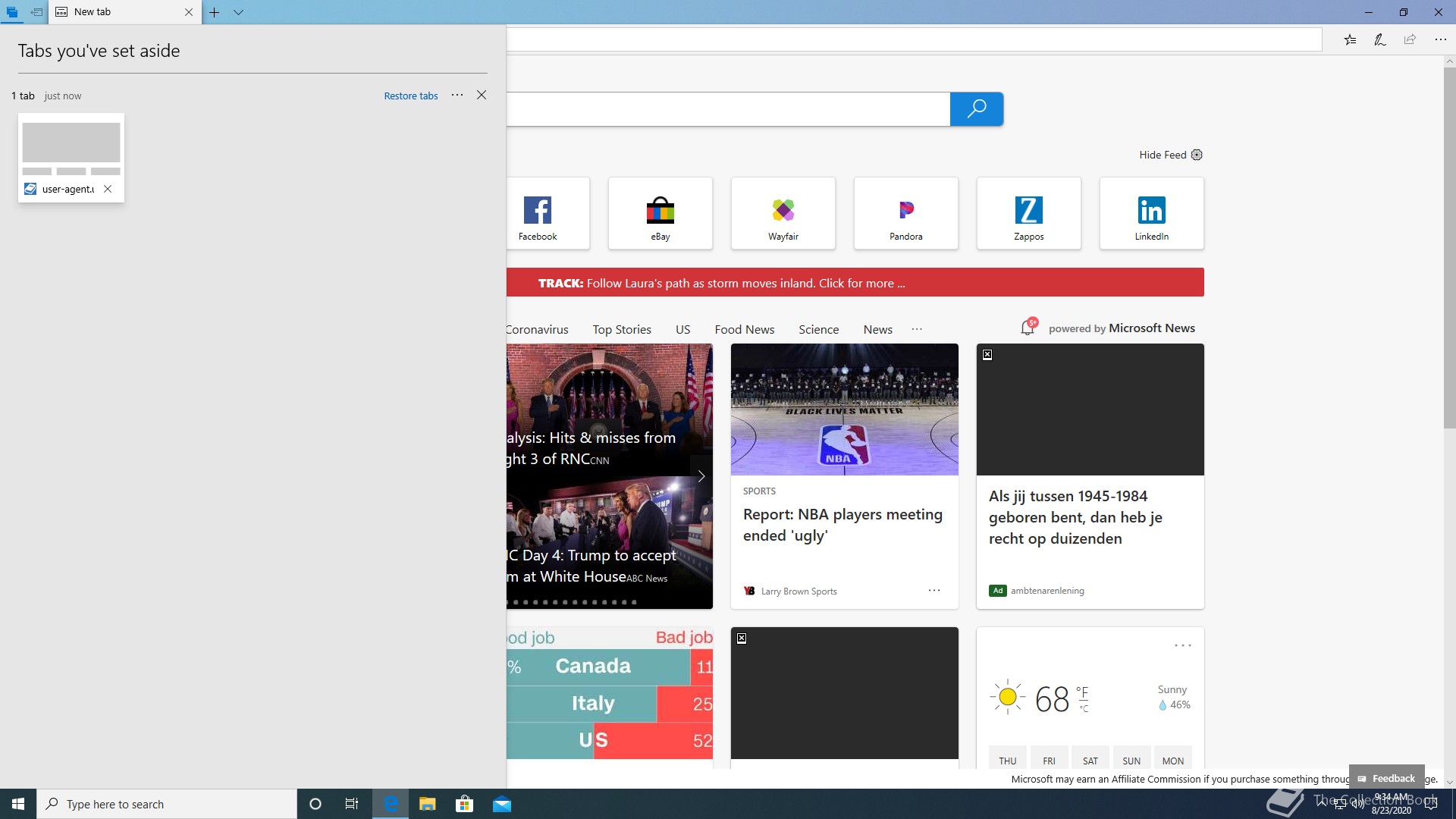The image size is (1456, 819).
Task: Select the Top Stories news tab
Action: pos(622,329)
